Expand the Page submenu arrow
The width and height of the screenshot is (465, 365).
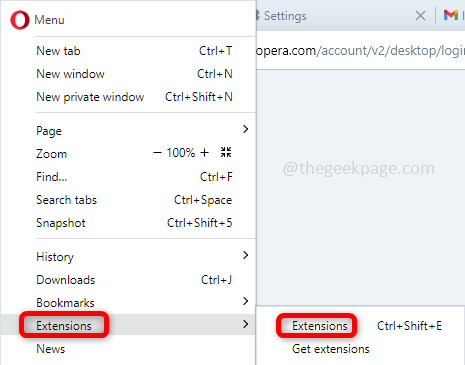pyautogui.click(x=246, y=129)
